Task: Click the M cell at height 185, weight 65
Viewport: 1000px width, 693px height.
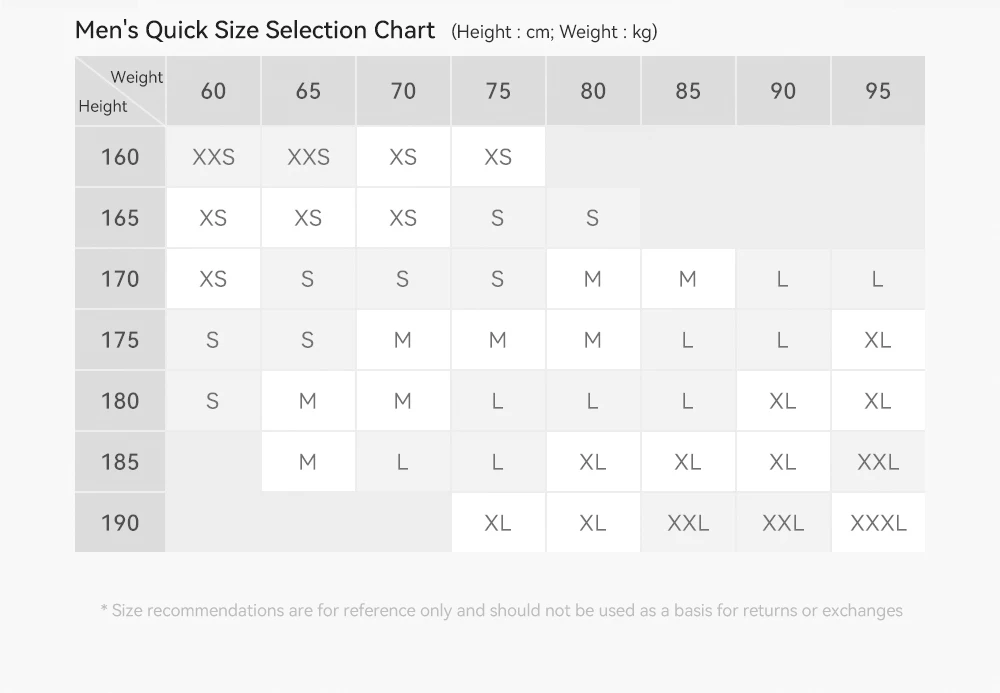Action: click(308, 462)
